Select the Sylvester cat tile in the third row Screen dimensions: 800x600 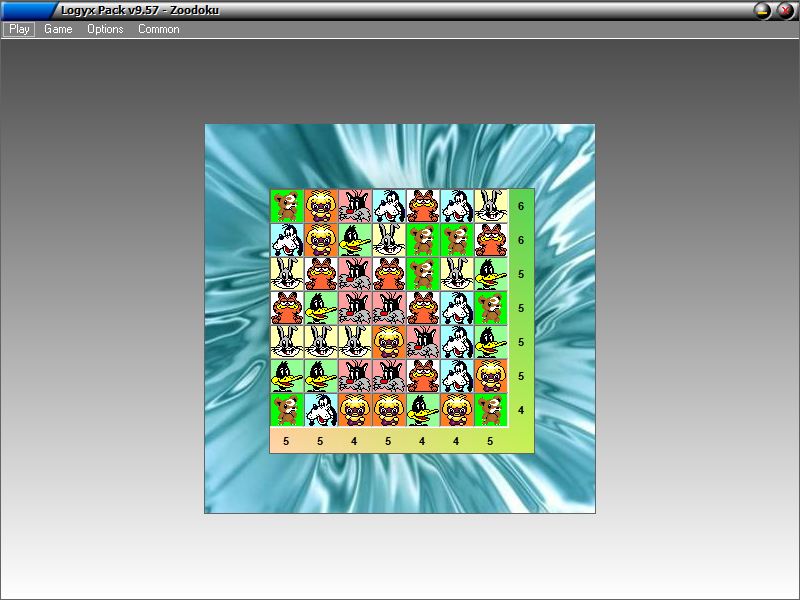tap(355, 274)
